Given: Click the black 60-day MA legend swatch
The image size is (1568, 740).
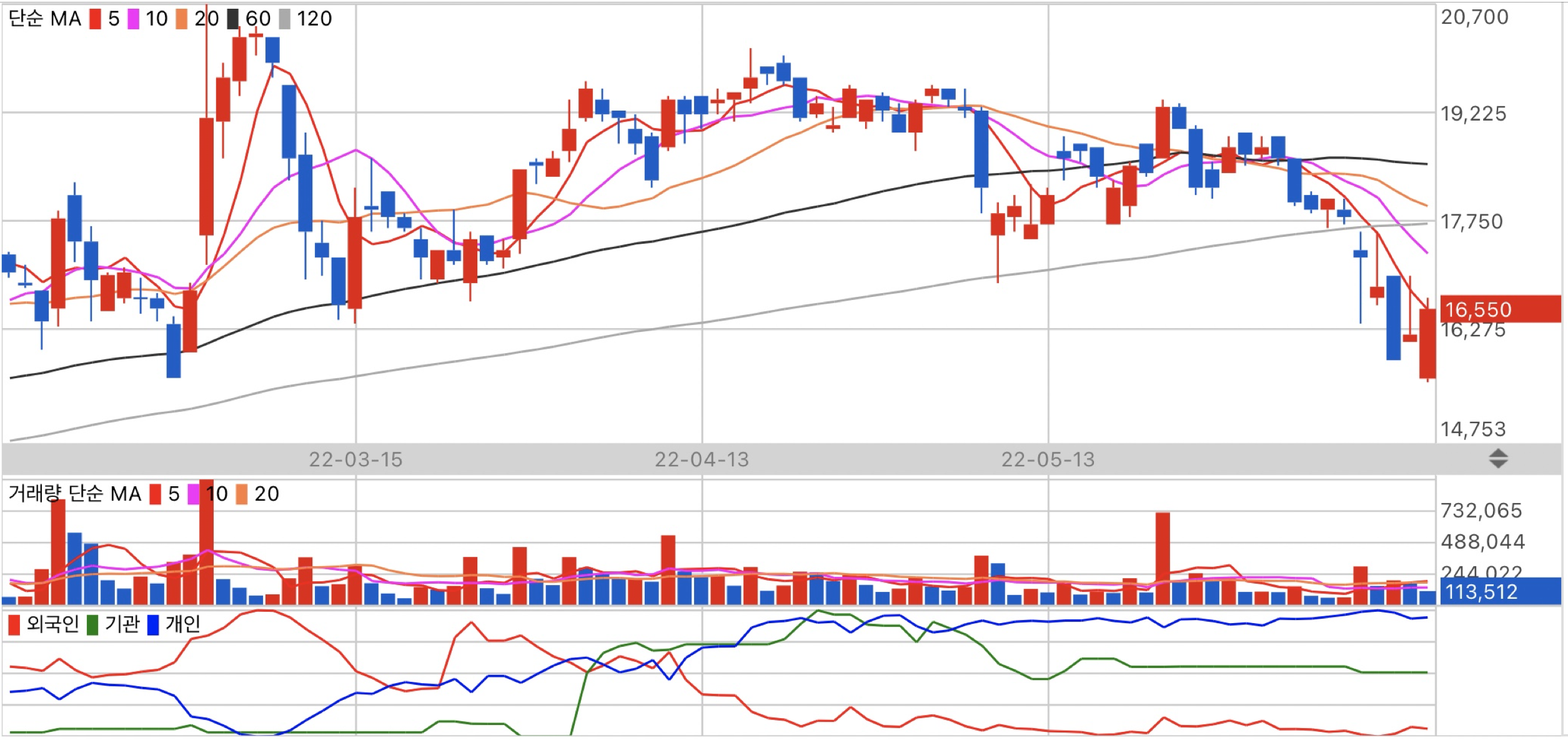Looking at the screenshot, I should click(232, 19).
